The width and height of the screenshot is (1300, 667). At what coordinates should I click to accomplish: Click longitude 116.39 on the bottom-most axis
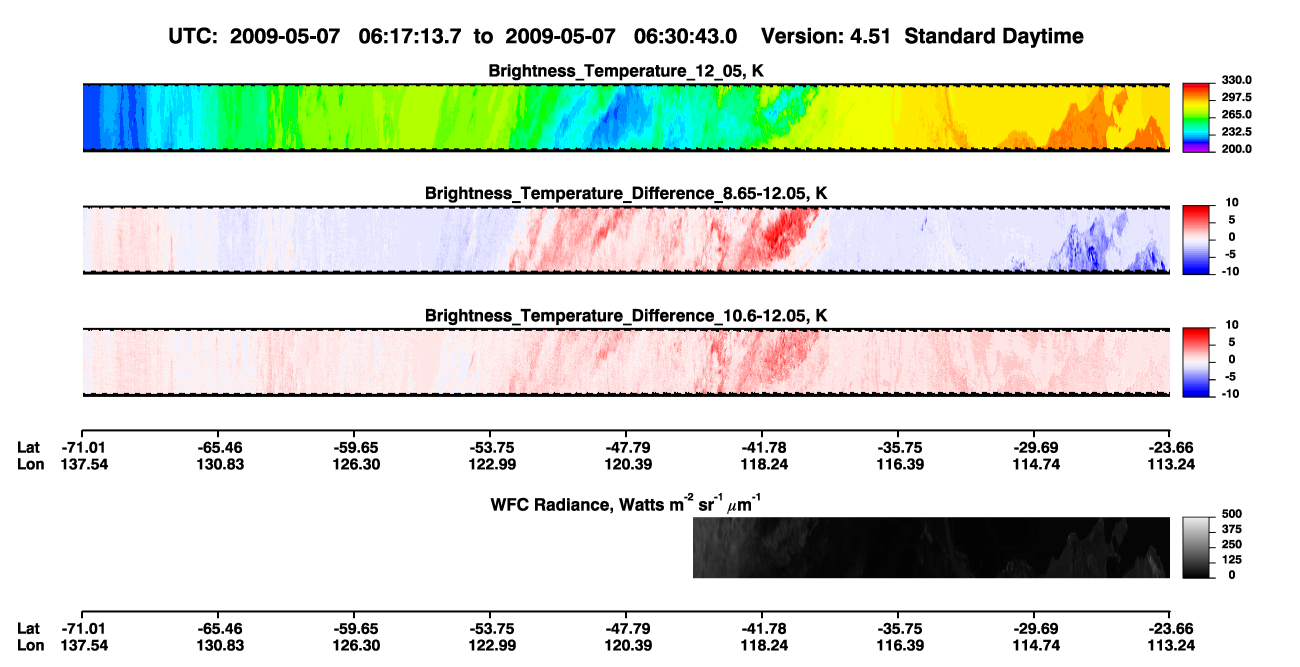[898, 645]
